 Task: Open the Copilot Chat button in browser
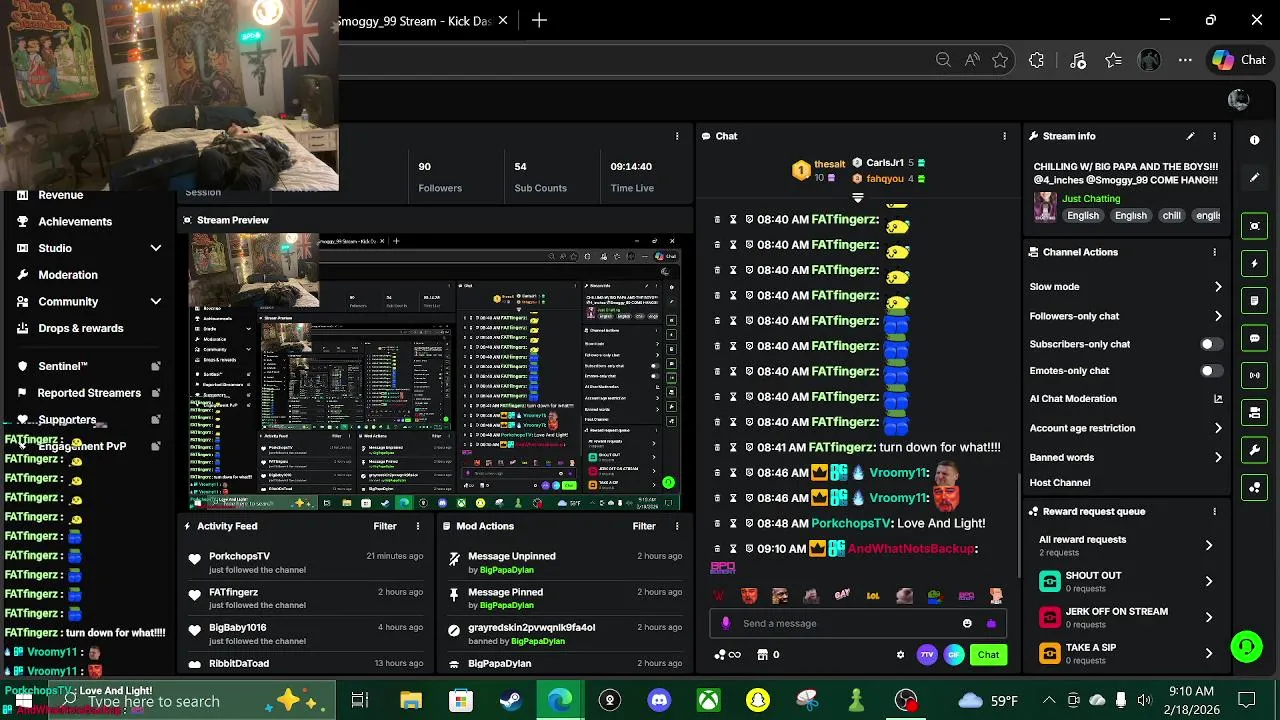(x=1239, y=60)
